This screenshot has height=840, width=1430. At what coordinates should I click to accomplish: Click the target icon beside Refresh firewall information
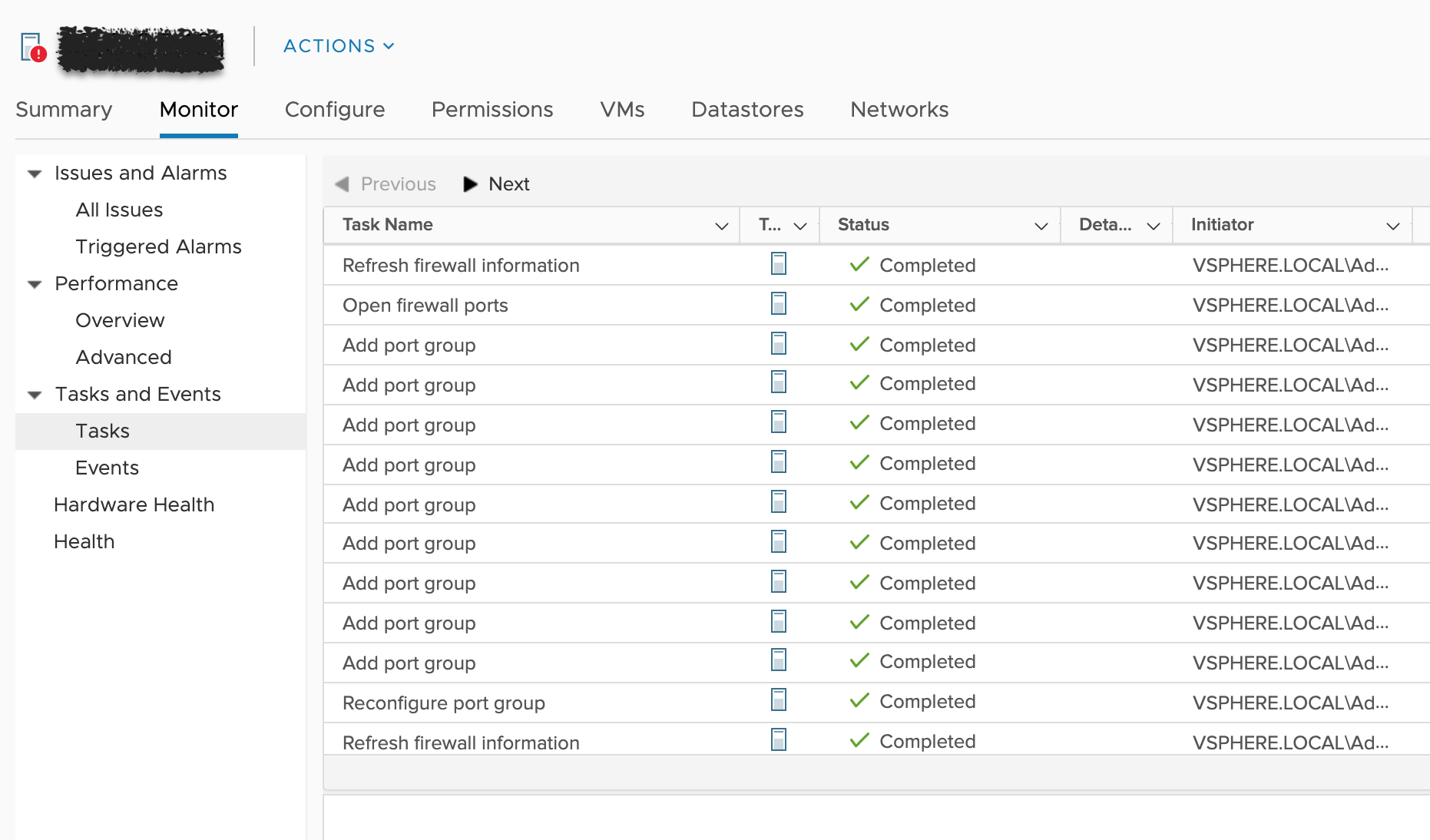779,265
